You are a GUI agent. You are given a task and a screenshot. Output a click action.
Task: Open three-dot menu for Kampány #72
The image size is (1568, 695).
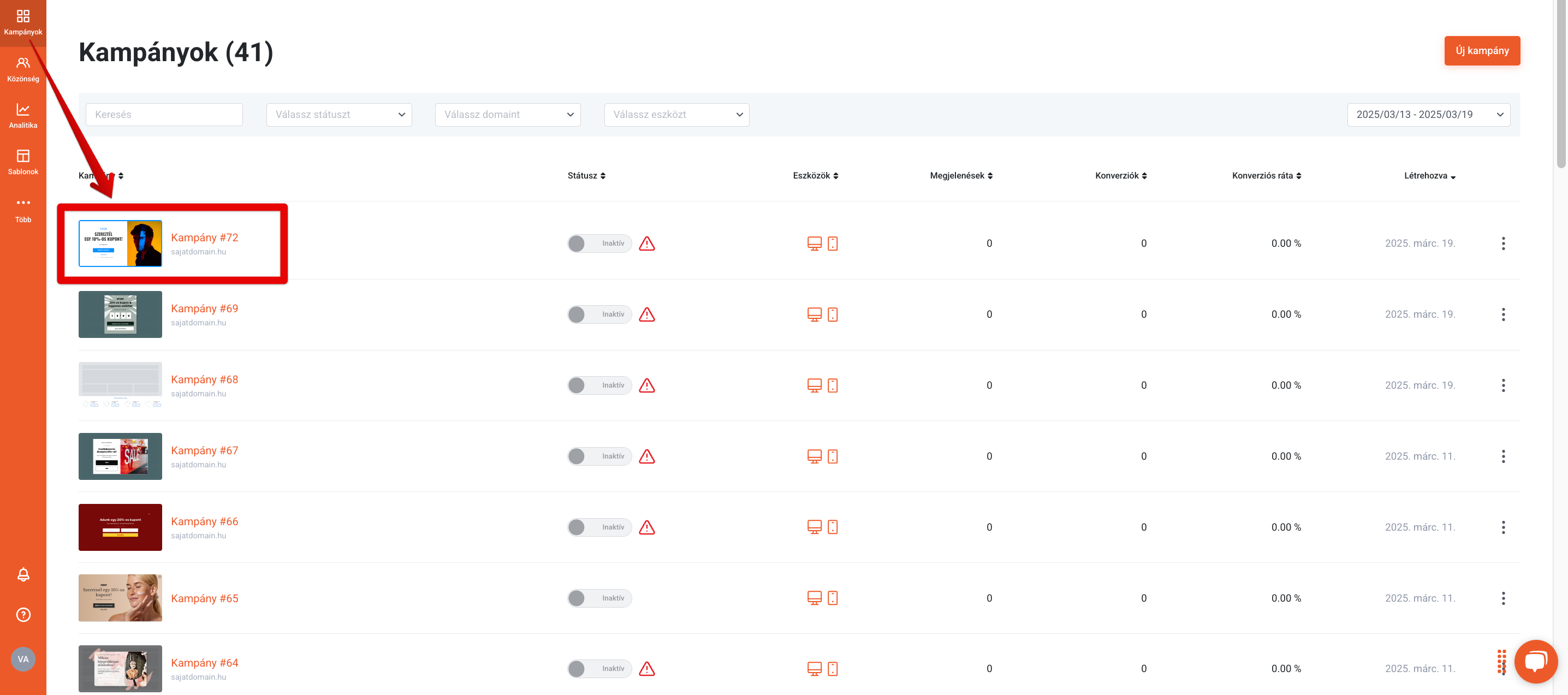1503,243
